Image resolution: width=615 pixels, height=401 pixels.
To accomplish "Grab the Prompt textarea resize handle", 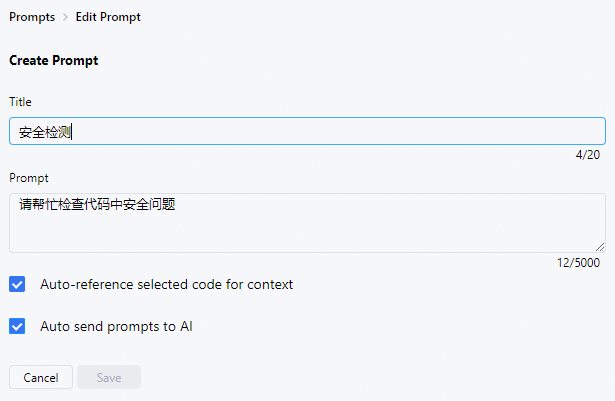I will click(600, 247).
